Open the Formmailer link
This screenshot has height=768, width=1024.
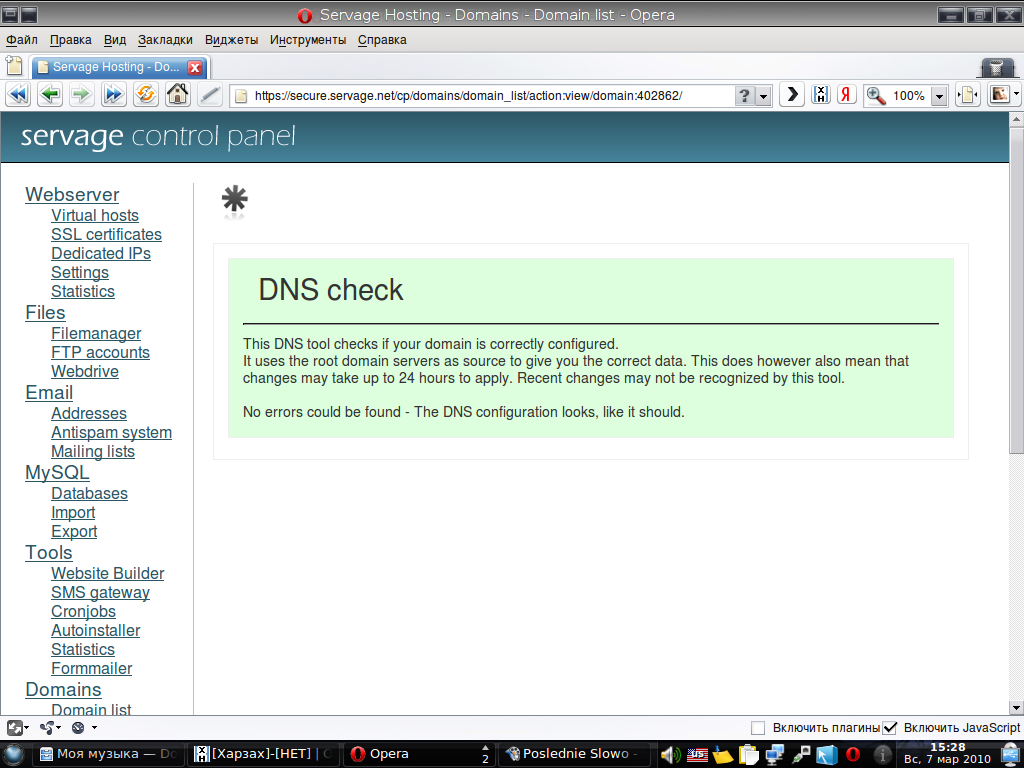tap(92, 669)
